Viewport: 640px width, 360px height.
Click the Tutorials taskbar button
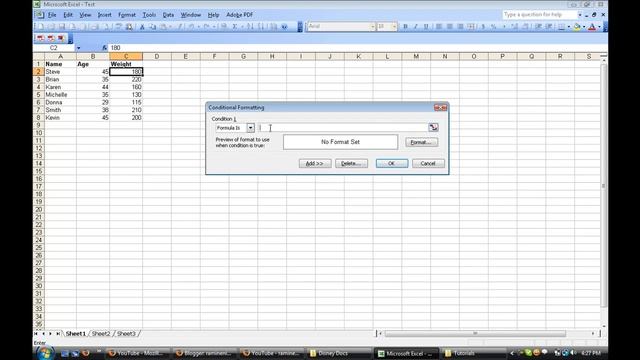[473, 353]
